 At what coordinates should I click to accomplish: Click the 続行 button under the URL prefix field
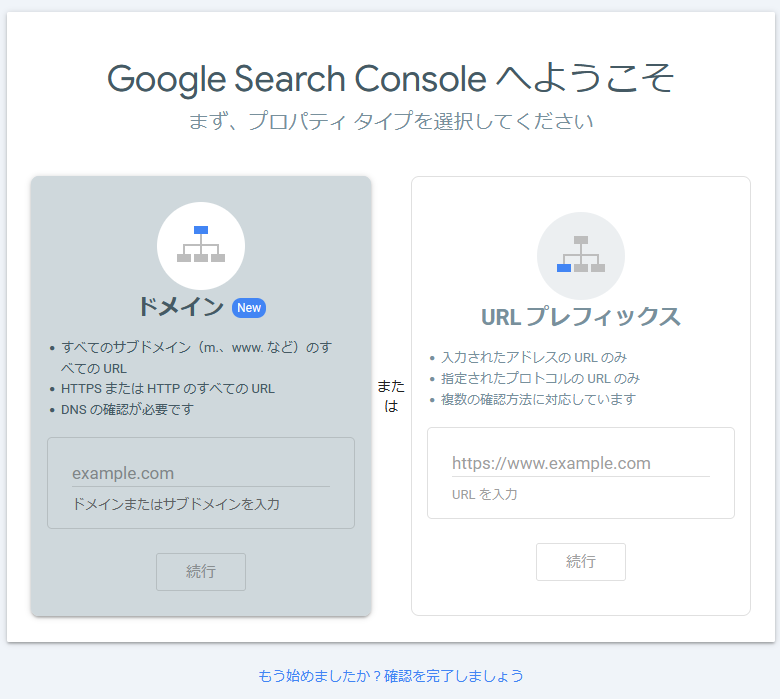coord(581,562)
